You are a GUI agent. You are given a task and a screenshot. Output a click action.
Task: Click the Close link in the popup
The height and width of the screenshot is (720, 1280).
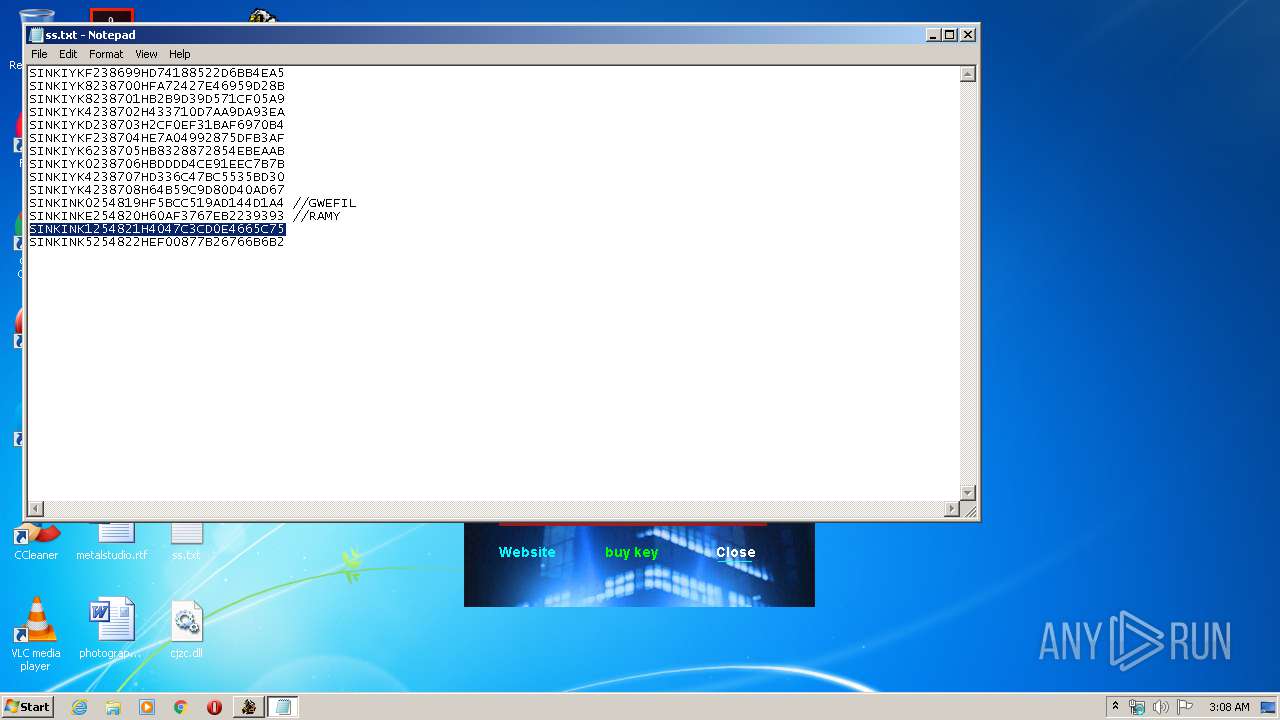coord(735,552)
